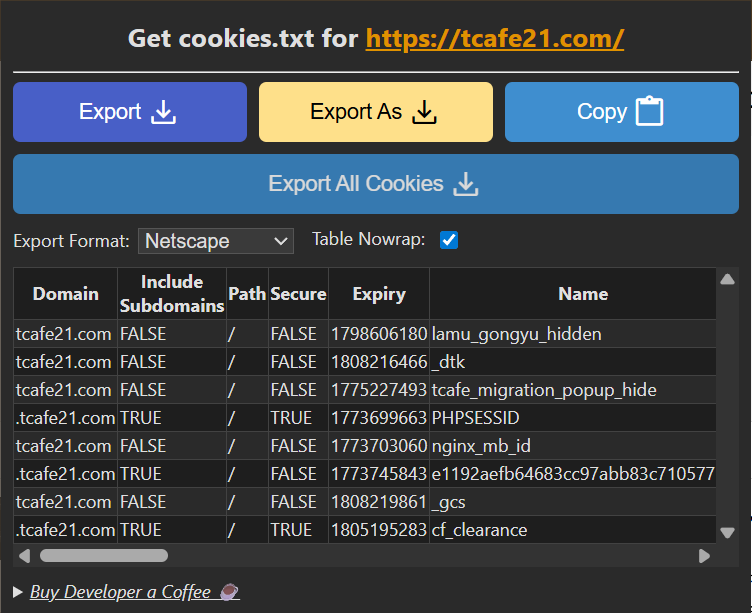Click the Expiry column header
Viewport: 752px width, 613px height.
click(x=379, y=294)
